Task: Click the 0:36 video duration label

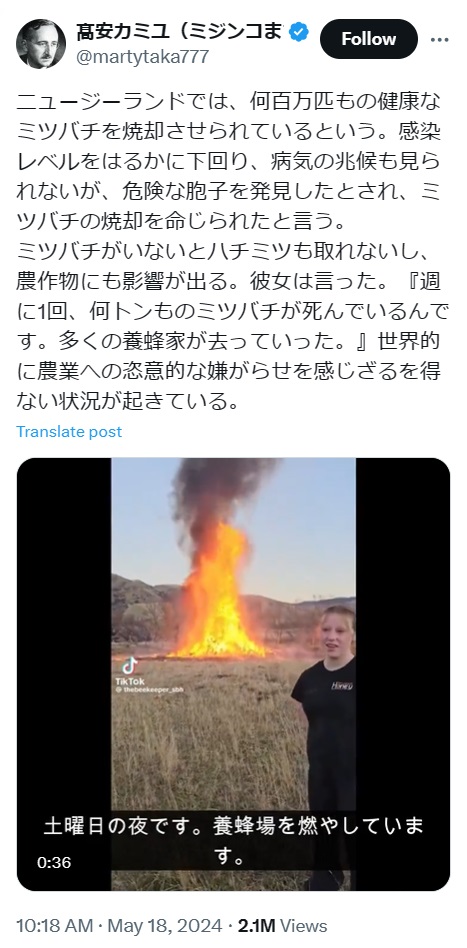Action: coord(54,863)
